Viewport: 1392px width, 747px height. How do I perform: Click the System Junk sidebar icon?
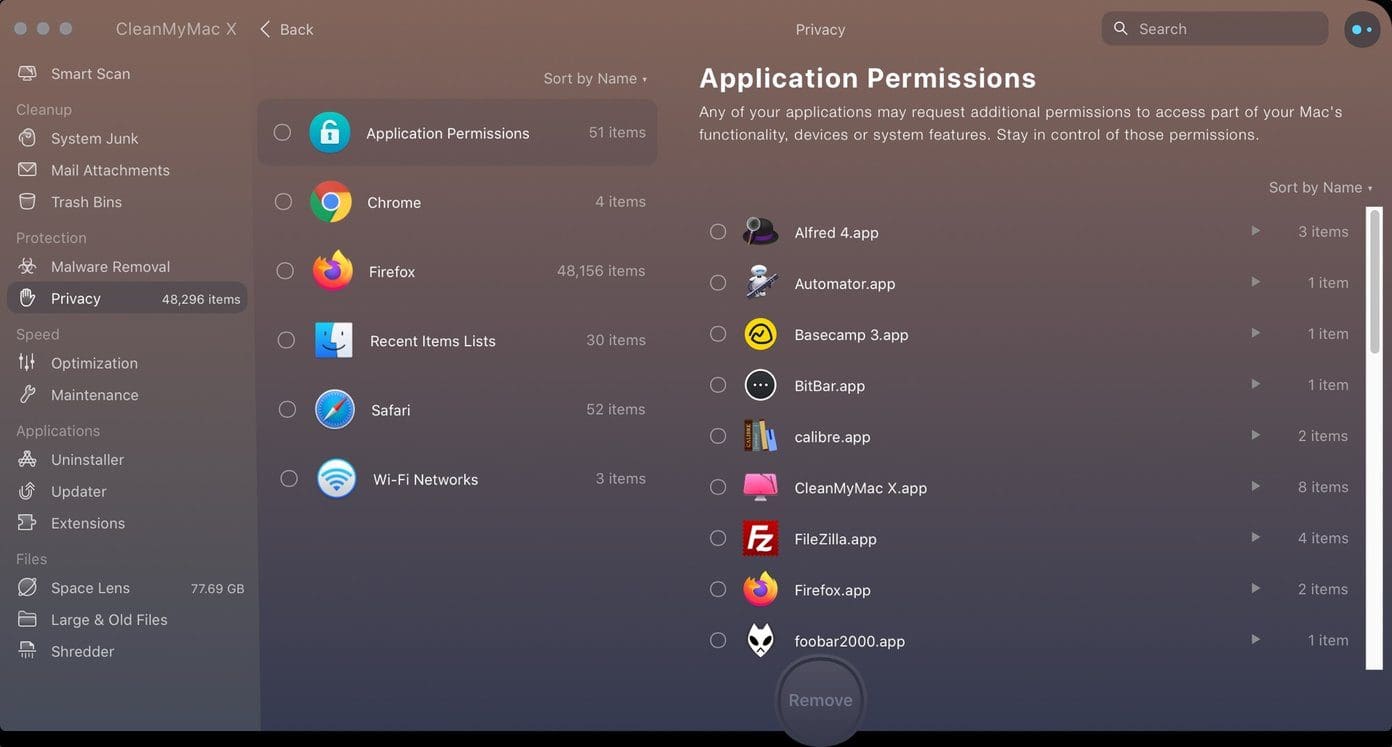28,138
